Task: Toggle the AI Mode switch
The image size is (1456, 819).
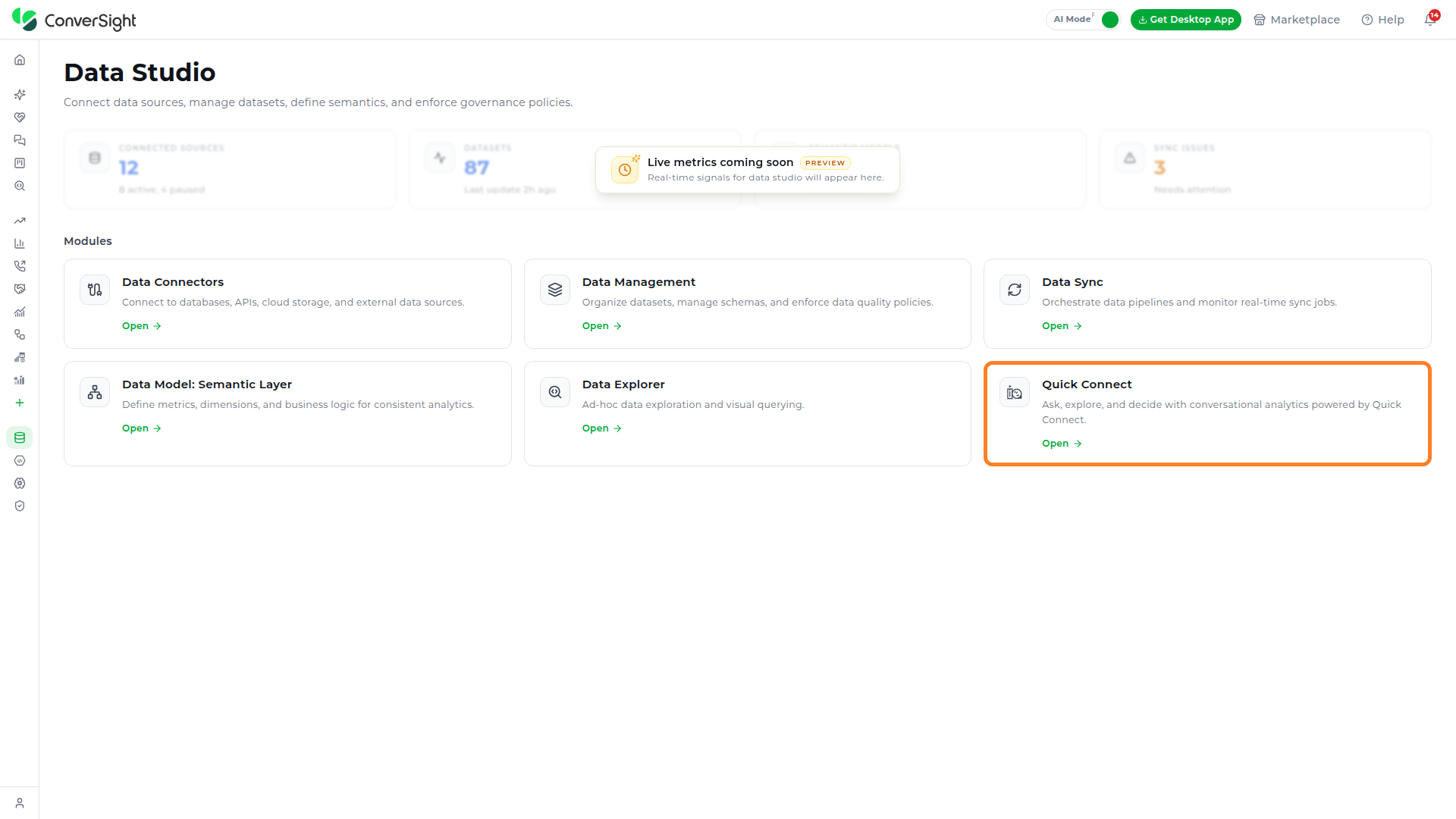Action: (1109, 20)
